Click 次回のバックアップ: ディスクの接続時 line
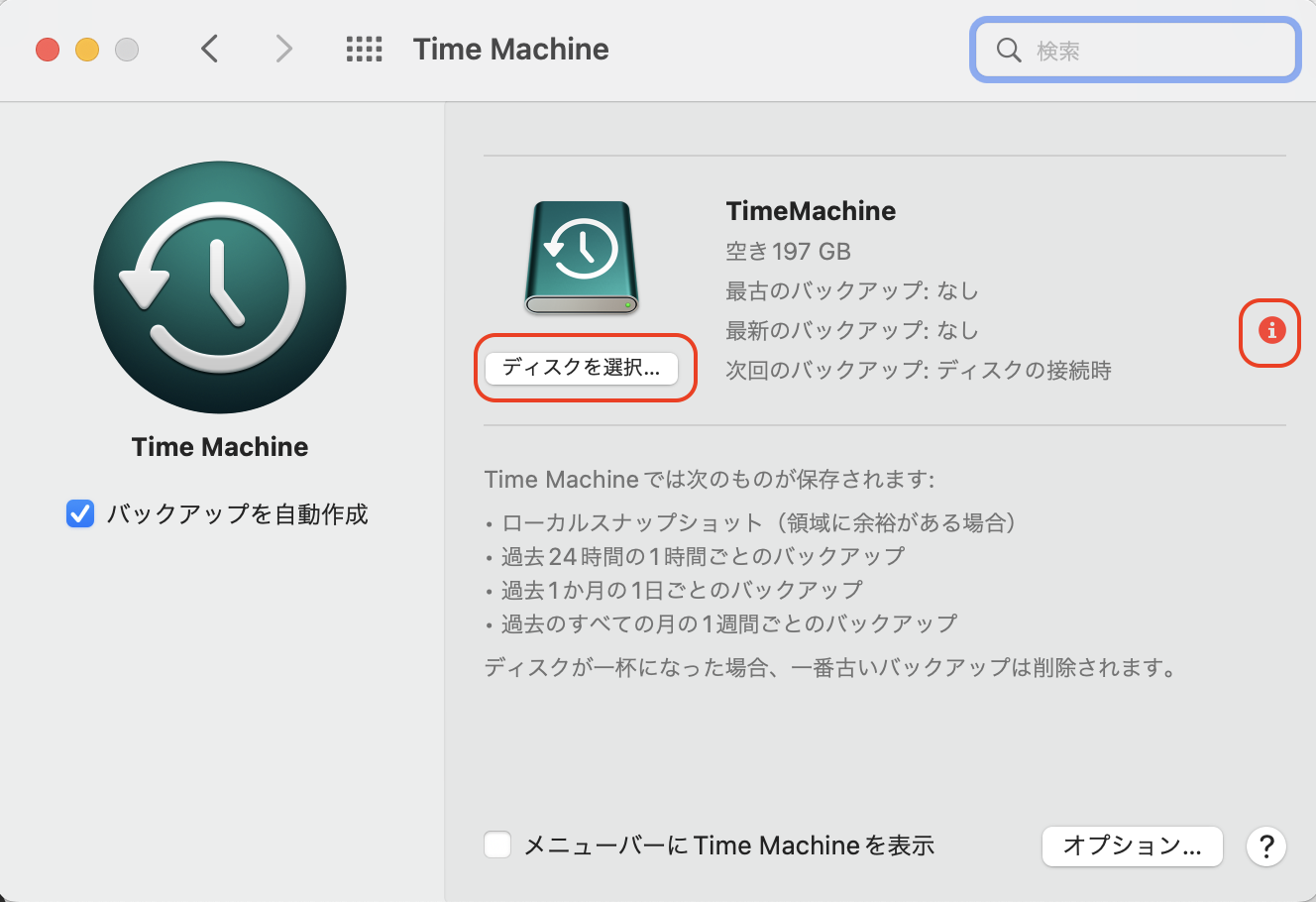This screenshot has height=902, width=1316. point(919,371)
